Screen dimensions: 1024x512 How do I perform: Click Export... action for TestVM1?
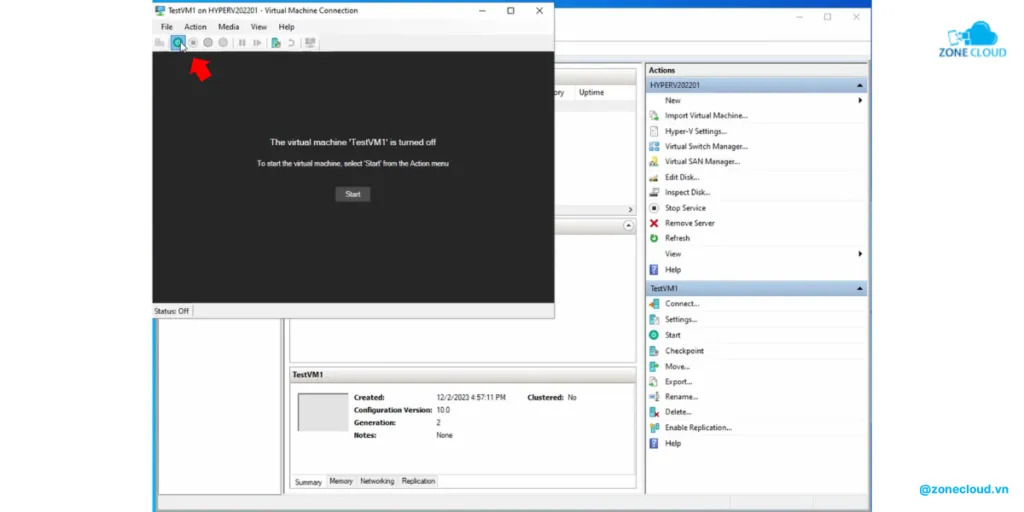tap(679, 381)
